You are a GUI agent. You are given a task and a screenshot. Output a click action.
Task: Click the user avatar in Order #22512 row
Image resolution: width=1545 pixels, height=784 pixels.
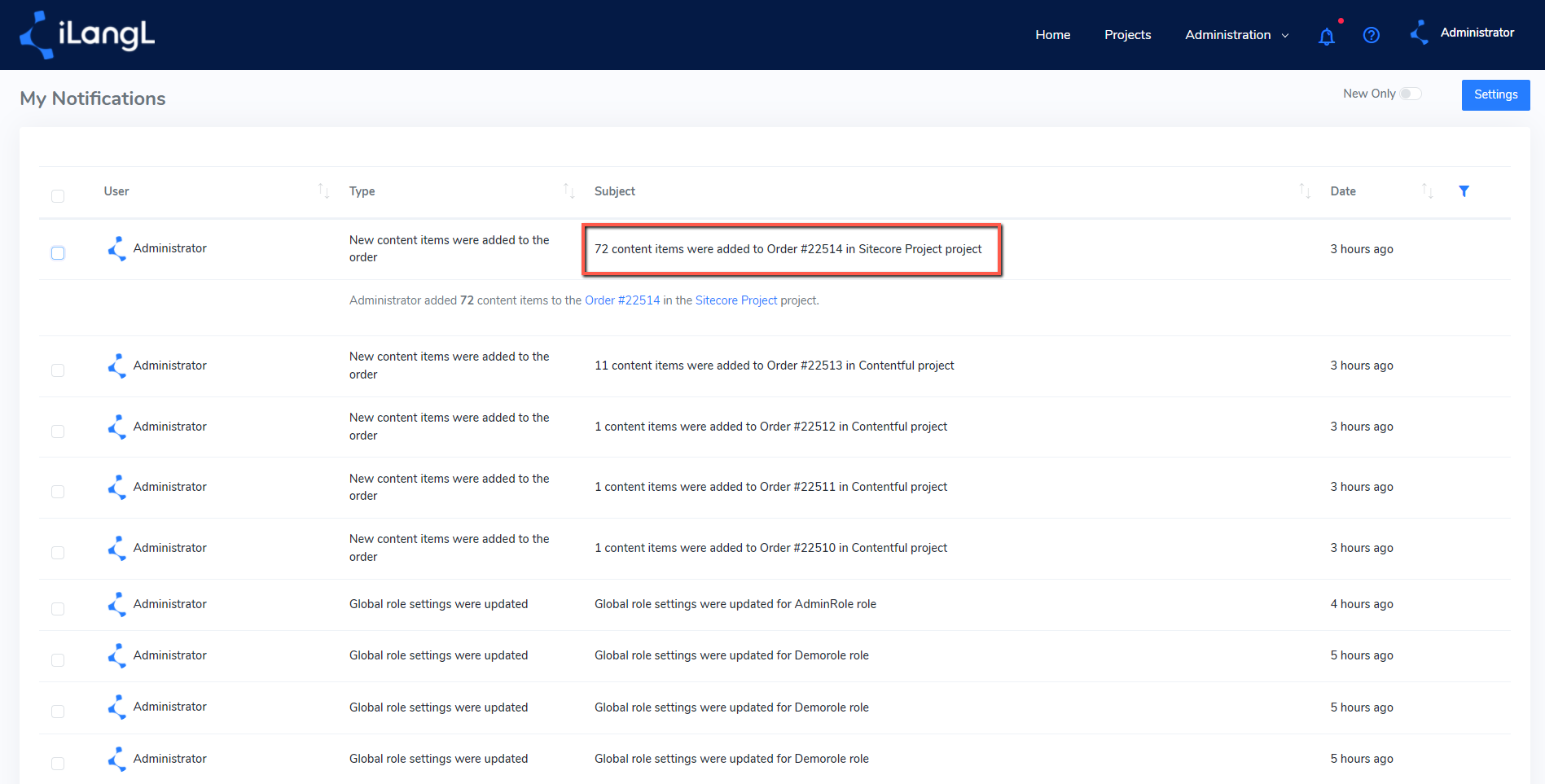pos(116,427)
